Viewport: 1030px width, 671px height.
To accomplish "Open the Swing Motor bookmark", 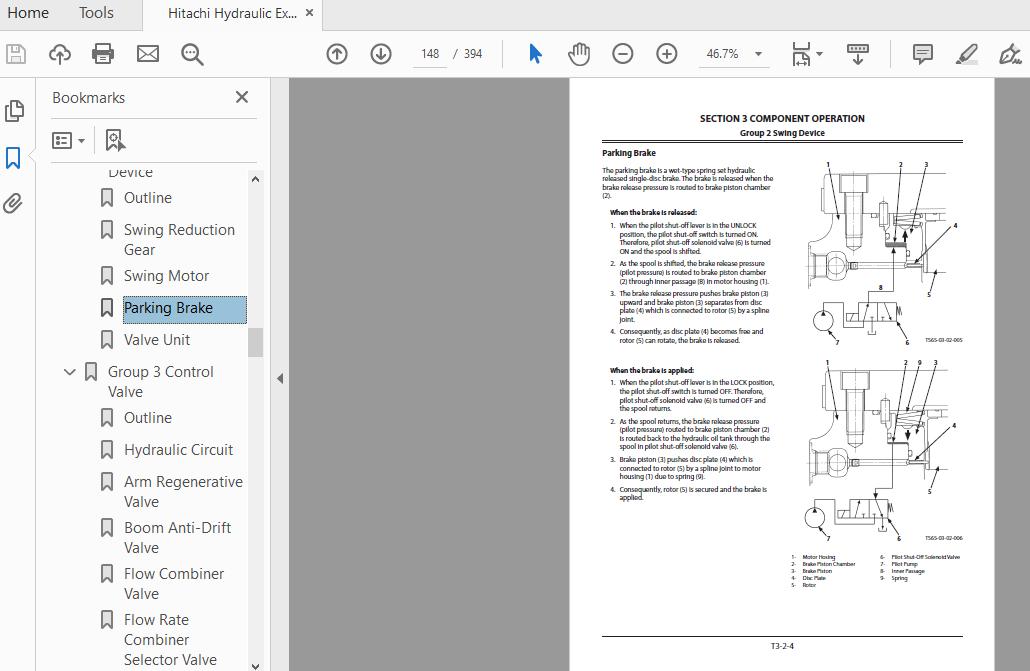I will [166, 276].
